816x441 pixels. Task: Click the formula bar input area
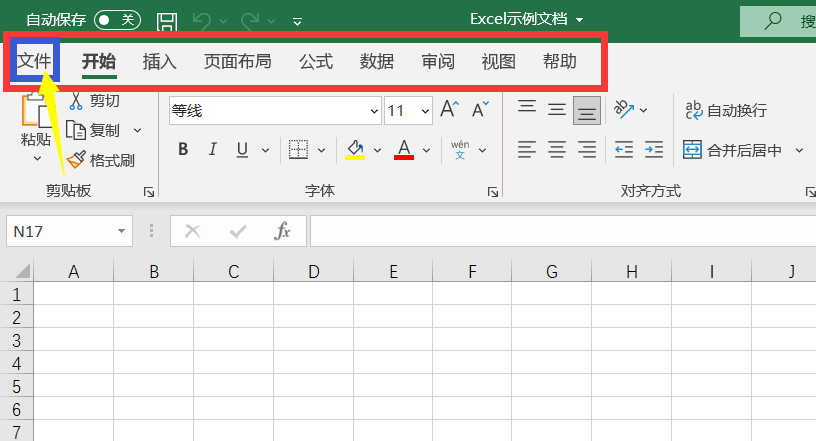coord(563,231)
